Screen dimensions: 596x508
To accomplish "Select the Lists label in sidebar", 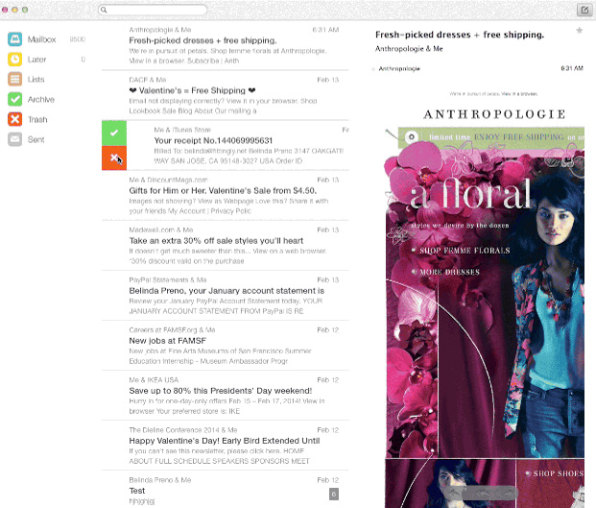I will pyautogui.click(x=36, y=79).
